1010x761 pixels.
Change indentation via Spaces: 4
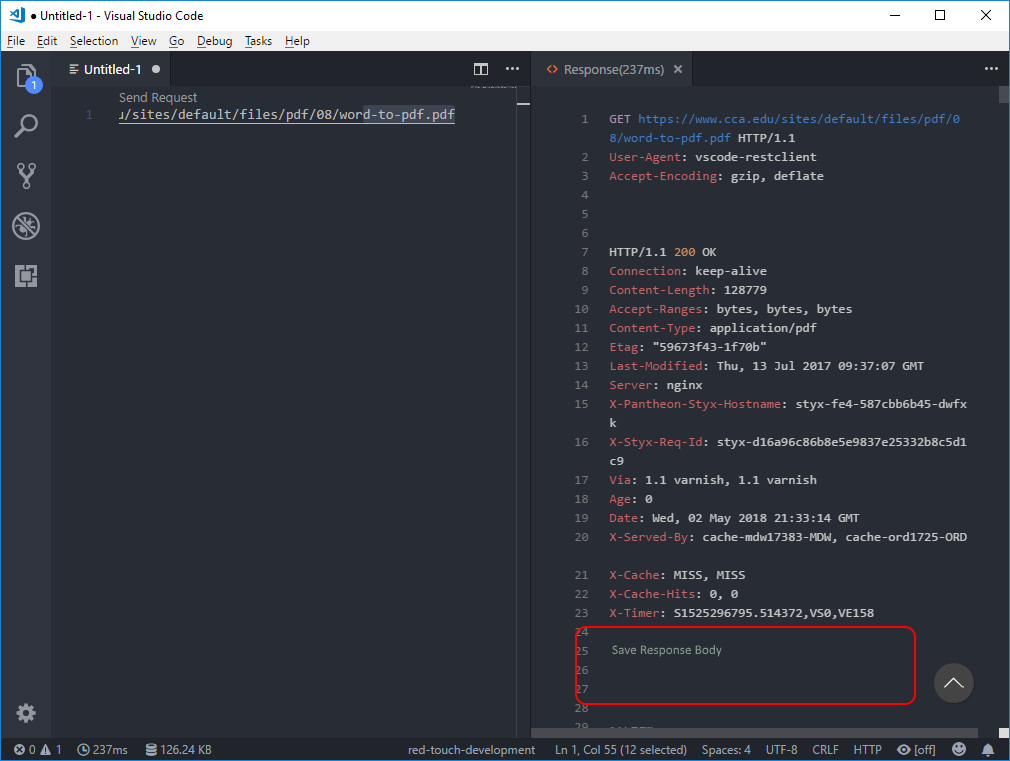click(x=726, y=749)
